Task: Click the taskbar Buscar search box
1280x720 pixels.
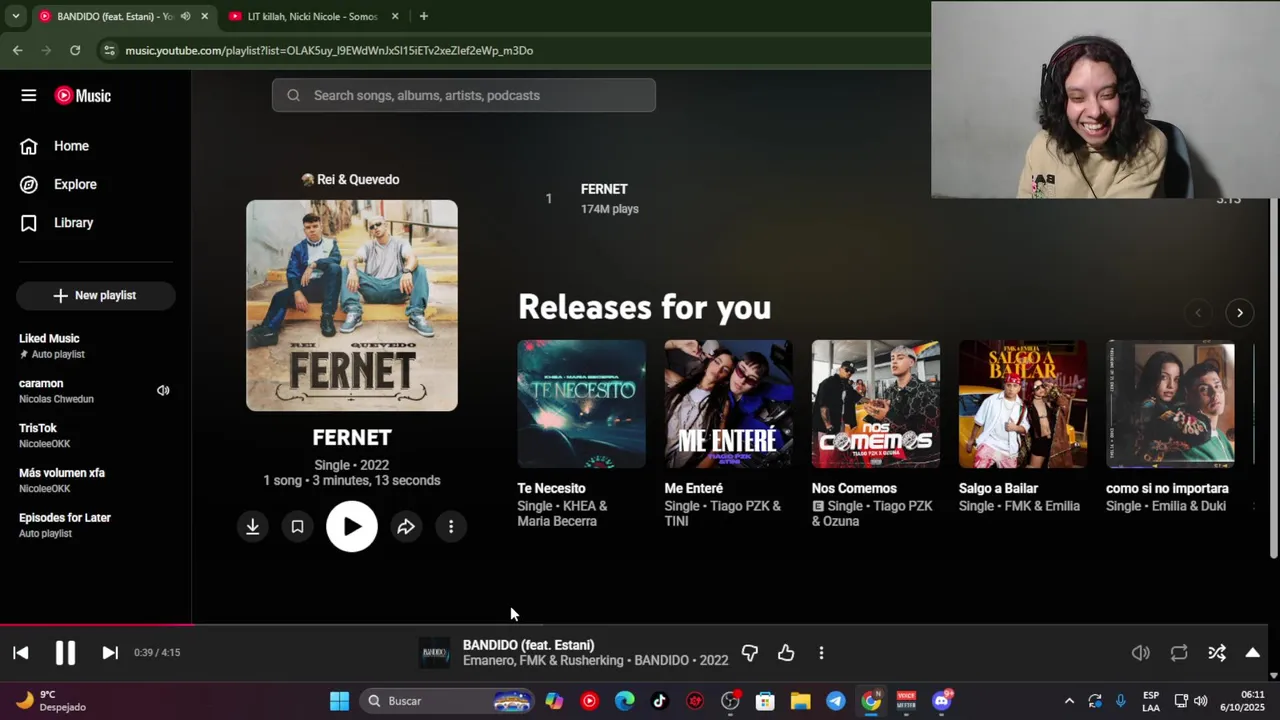Action: (x=447, y=701)
